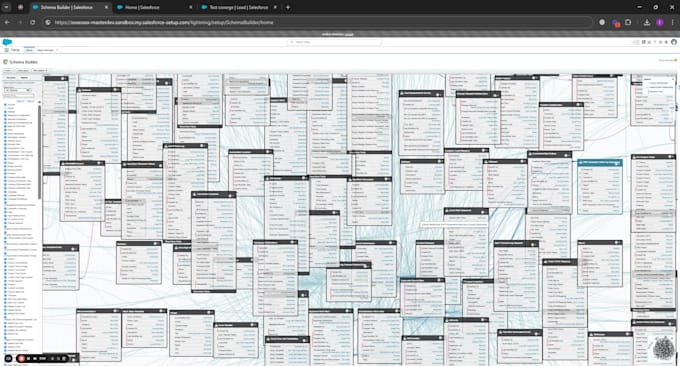Expand the Object Manager tab dropdown arrow

pos(57,50)
